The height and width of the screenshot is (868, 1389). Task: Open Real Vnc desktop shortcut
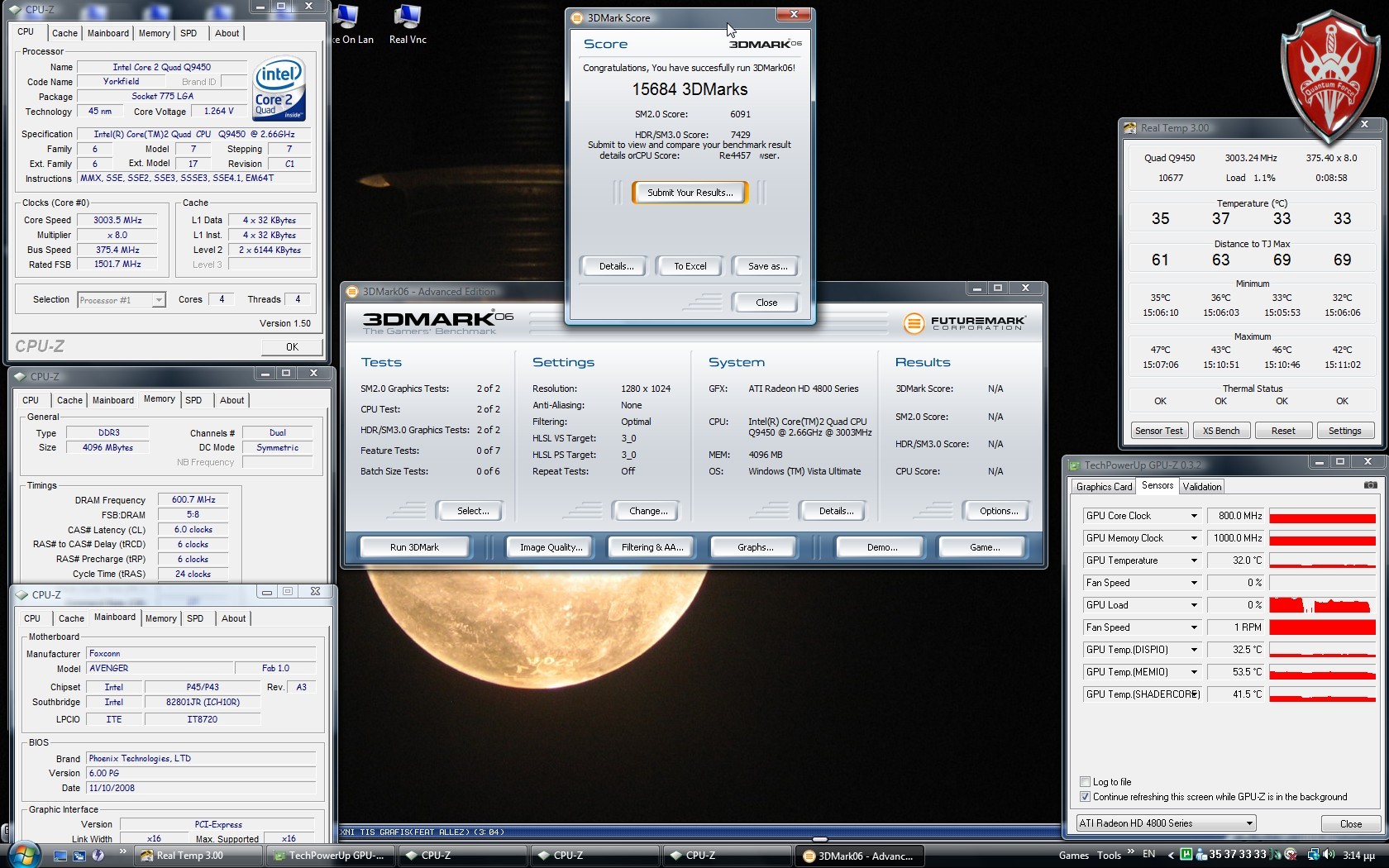408,25
